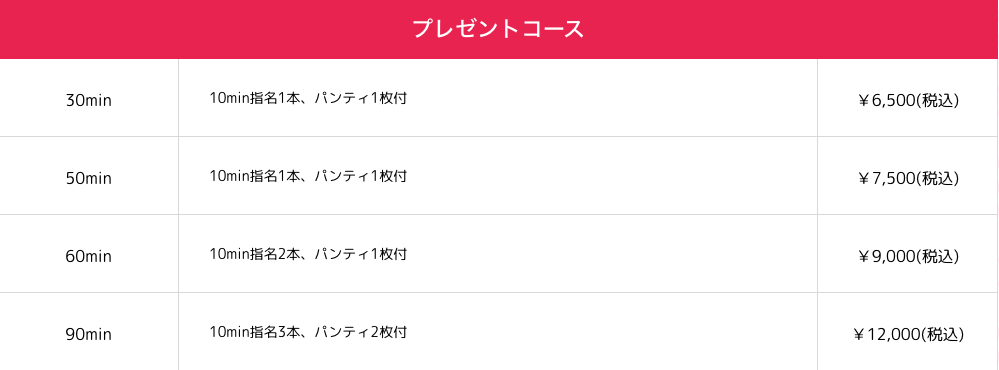Click the 10min指名2本 text

coord(252,254)
